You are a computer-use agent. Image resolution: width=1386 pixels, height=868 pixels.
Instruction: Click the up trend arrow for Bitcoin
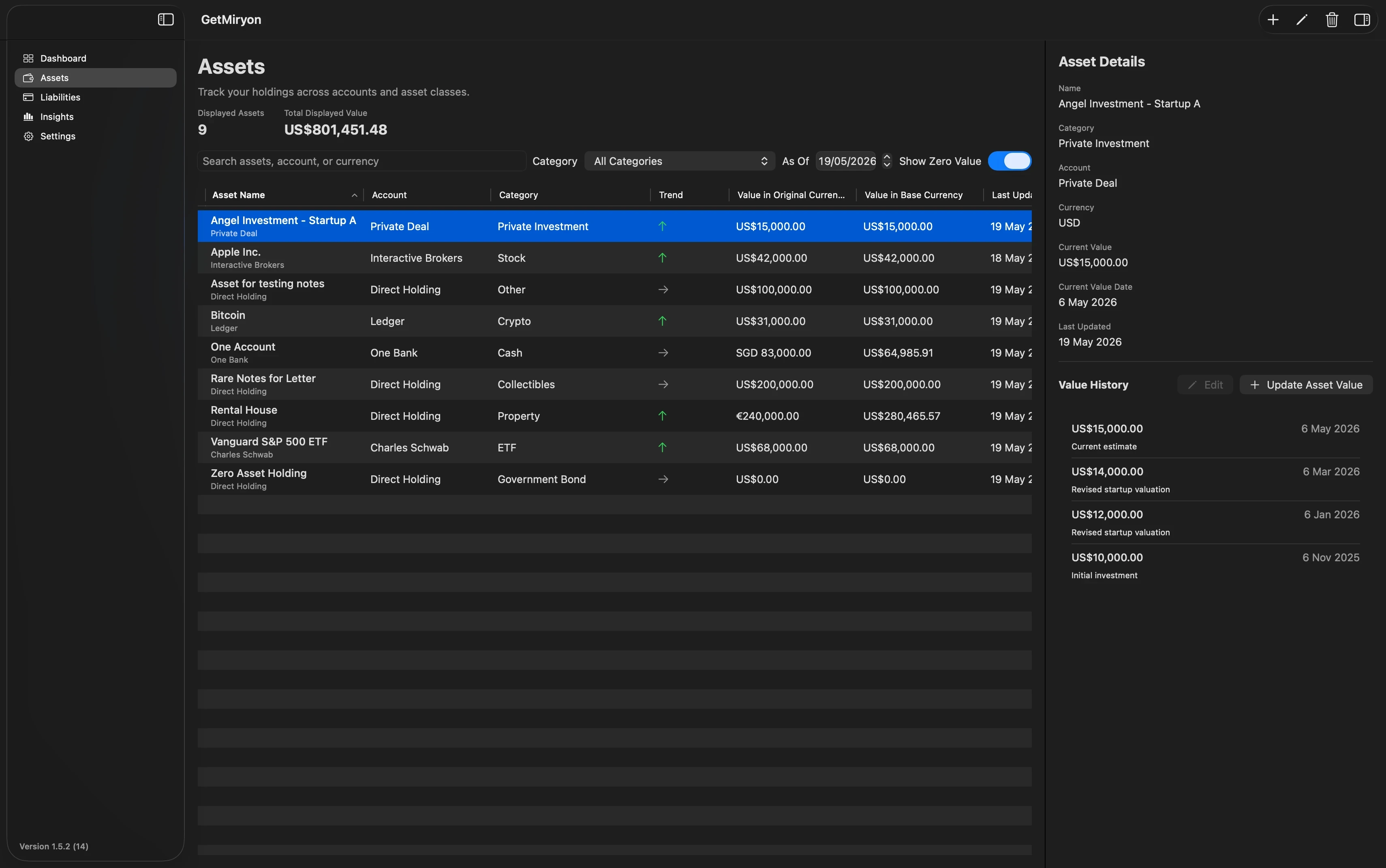coord(662,321)
